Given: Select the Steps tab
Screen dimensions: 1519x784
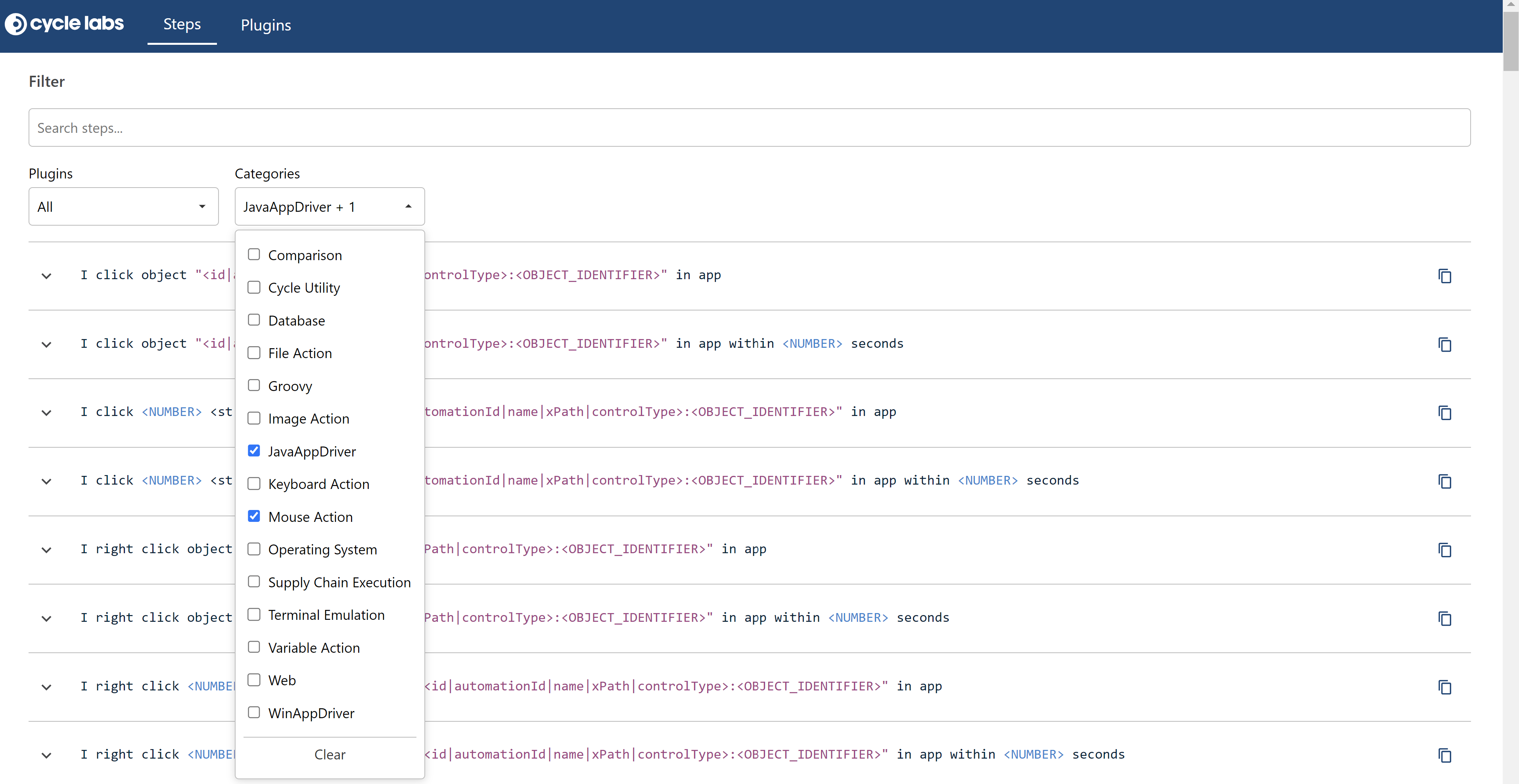Looking at the screenshot, I should [182, 24].
